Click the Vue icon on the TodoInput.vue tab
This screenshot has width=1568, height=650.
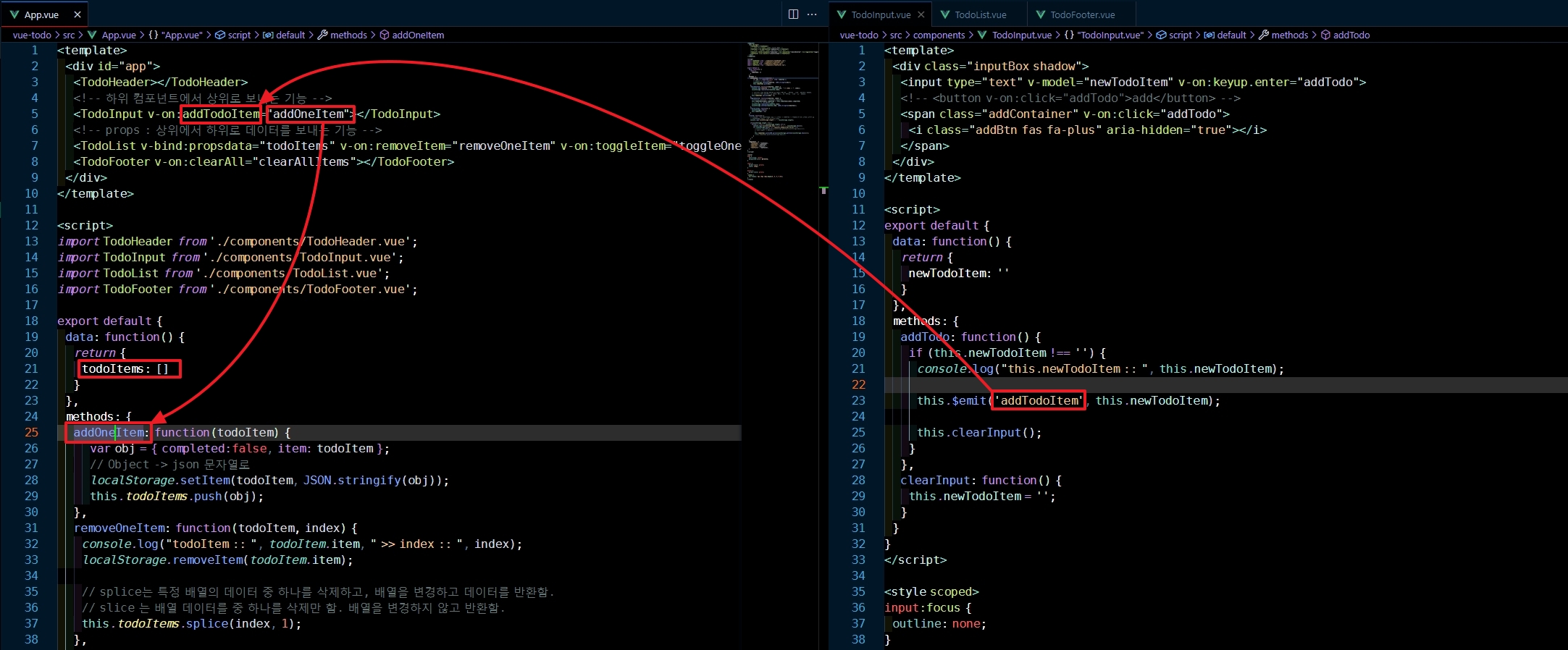tap(842, 14)
